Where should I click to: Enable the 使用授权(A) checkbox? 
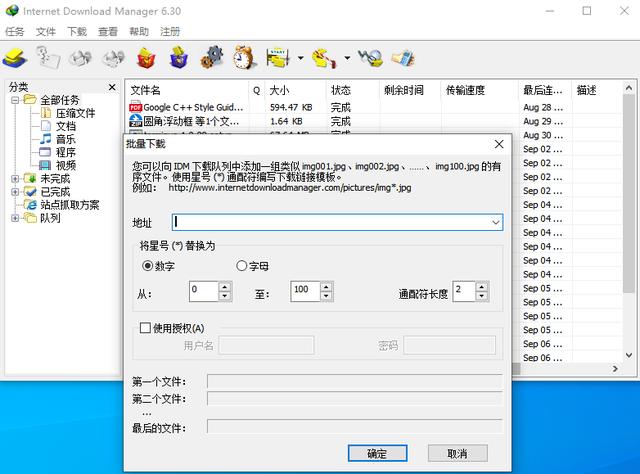coord(145,328)
